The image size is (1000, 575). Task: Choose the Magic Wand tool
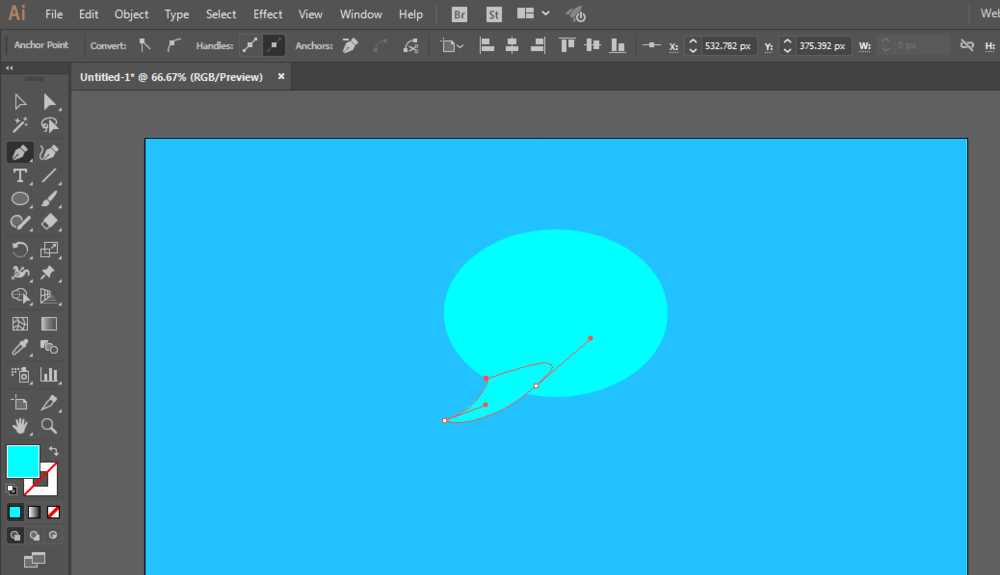pyautogui.click(x=20, y=126)
